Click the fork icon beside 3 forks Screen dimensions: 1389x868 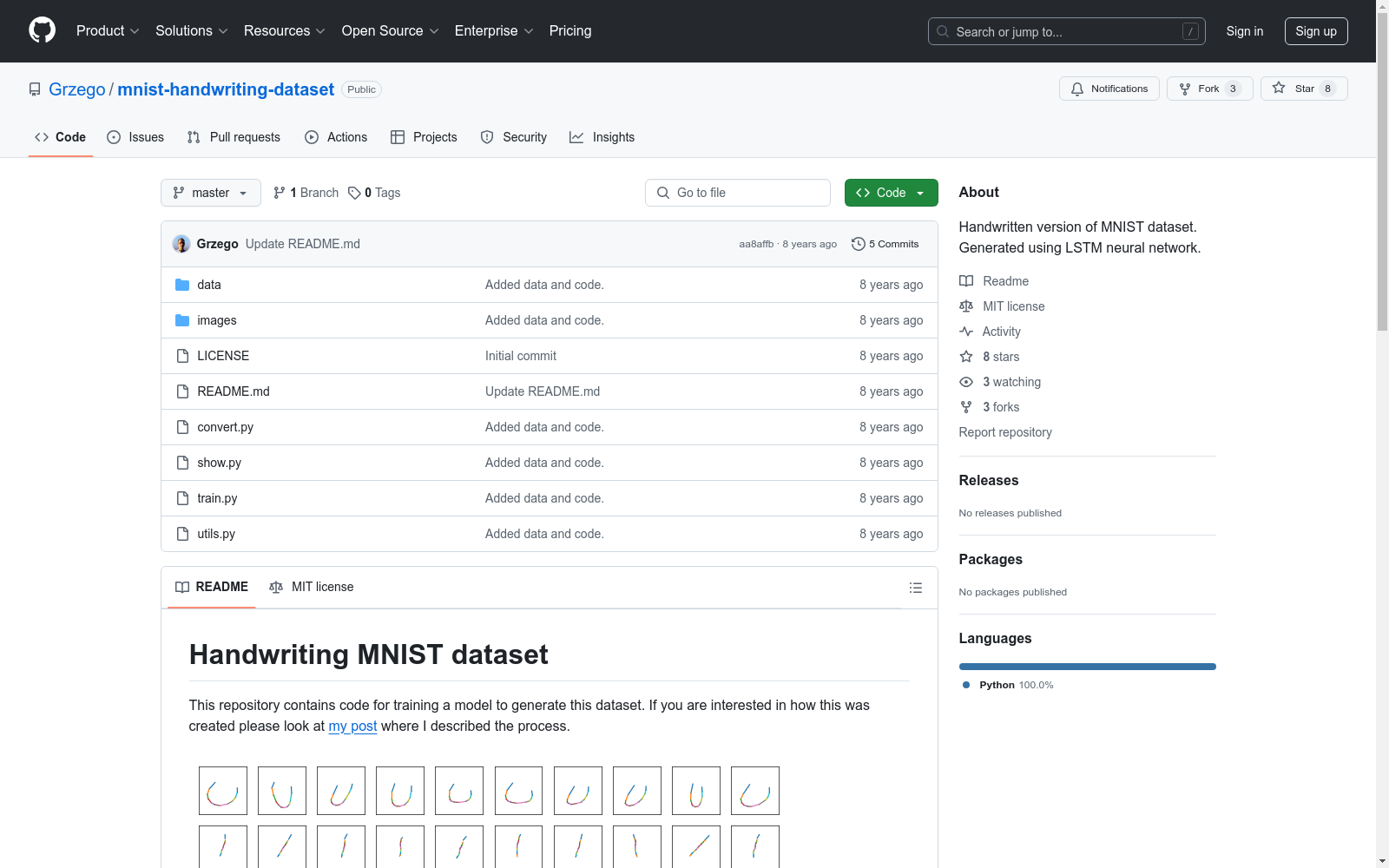(966, 407)
